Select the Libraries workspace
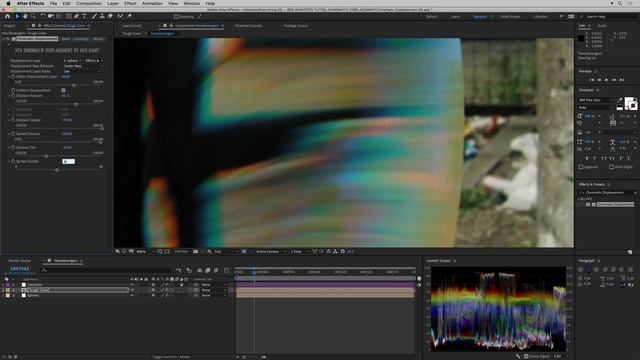The height and width of the screenshot is (360, 640). pos(540,16)
